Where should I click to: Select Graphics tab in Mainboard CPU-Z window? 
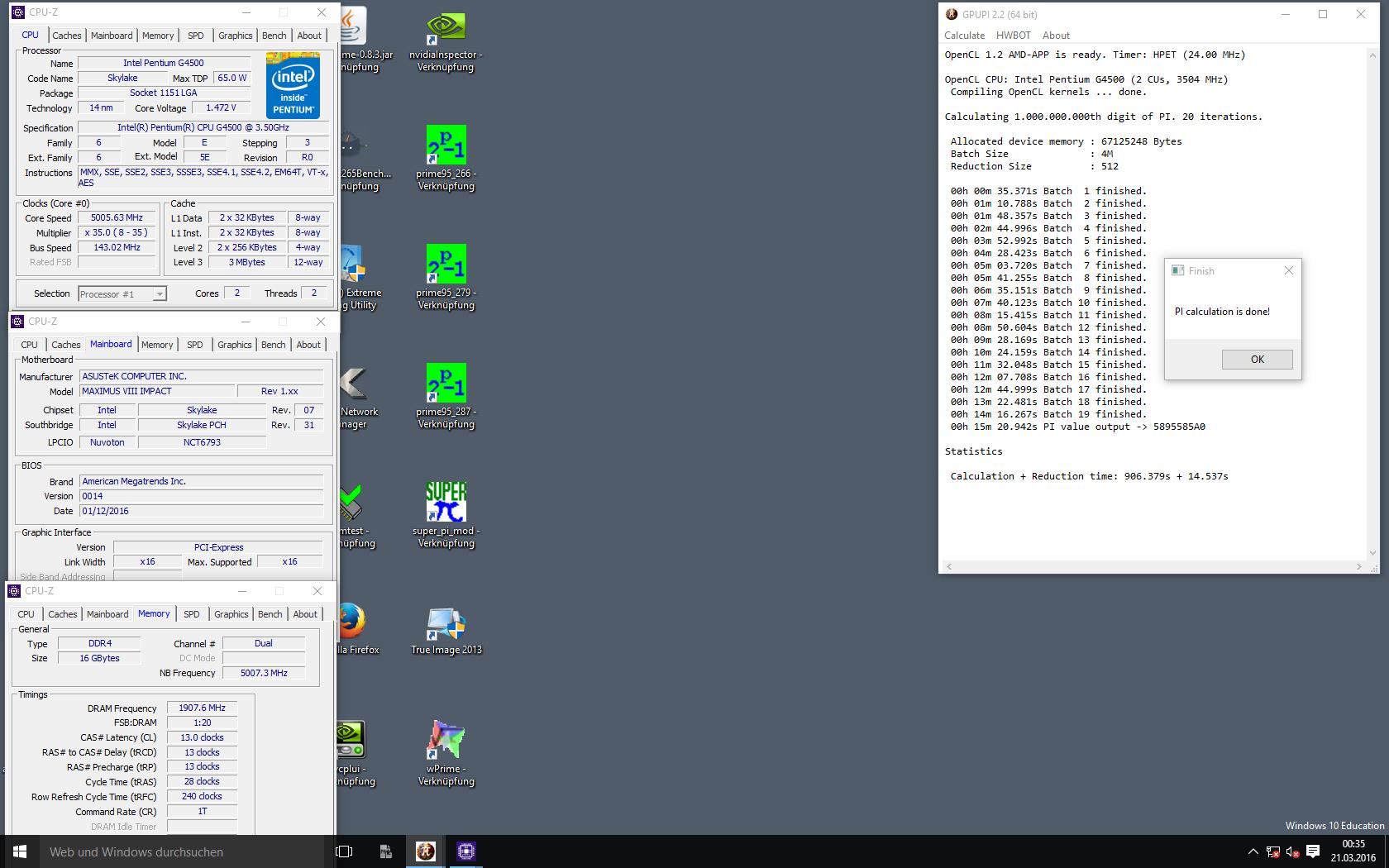pyautogui.click(x=235, y=345)
